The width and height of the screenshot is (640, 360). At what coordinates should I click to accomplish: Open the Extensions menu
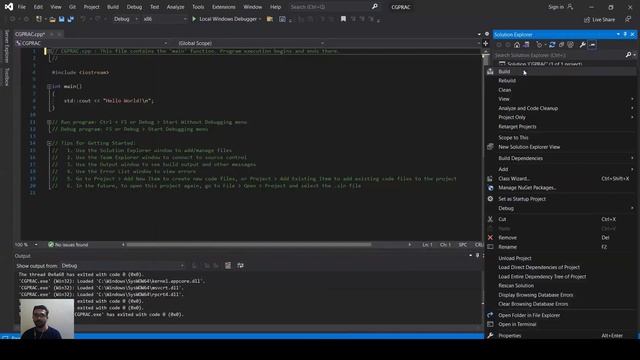tap(224, 7)
